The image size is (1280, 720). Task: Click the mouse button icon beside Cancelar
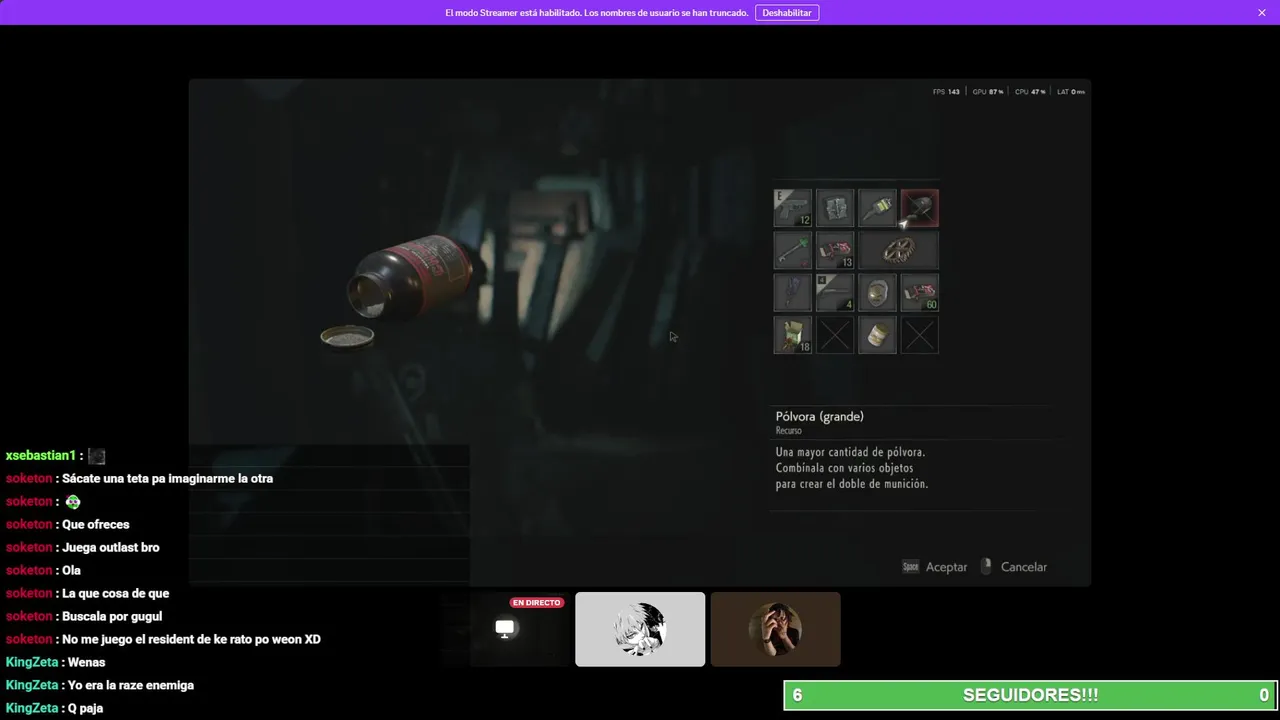pyautogui.click(x=986, y=566)
